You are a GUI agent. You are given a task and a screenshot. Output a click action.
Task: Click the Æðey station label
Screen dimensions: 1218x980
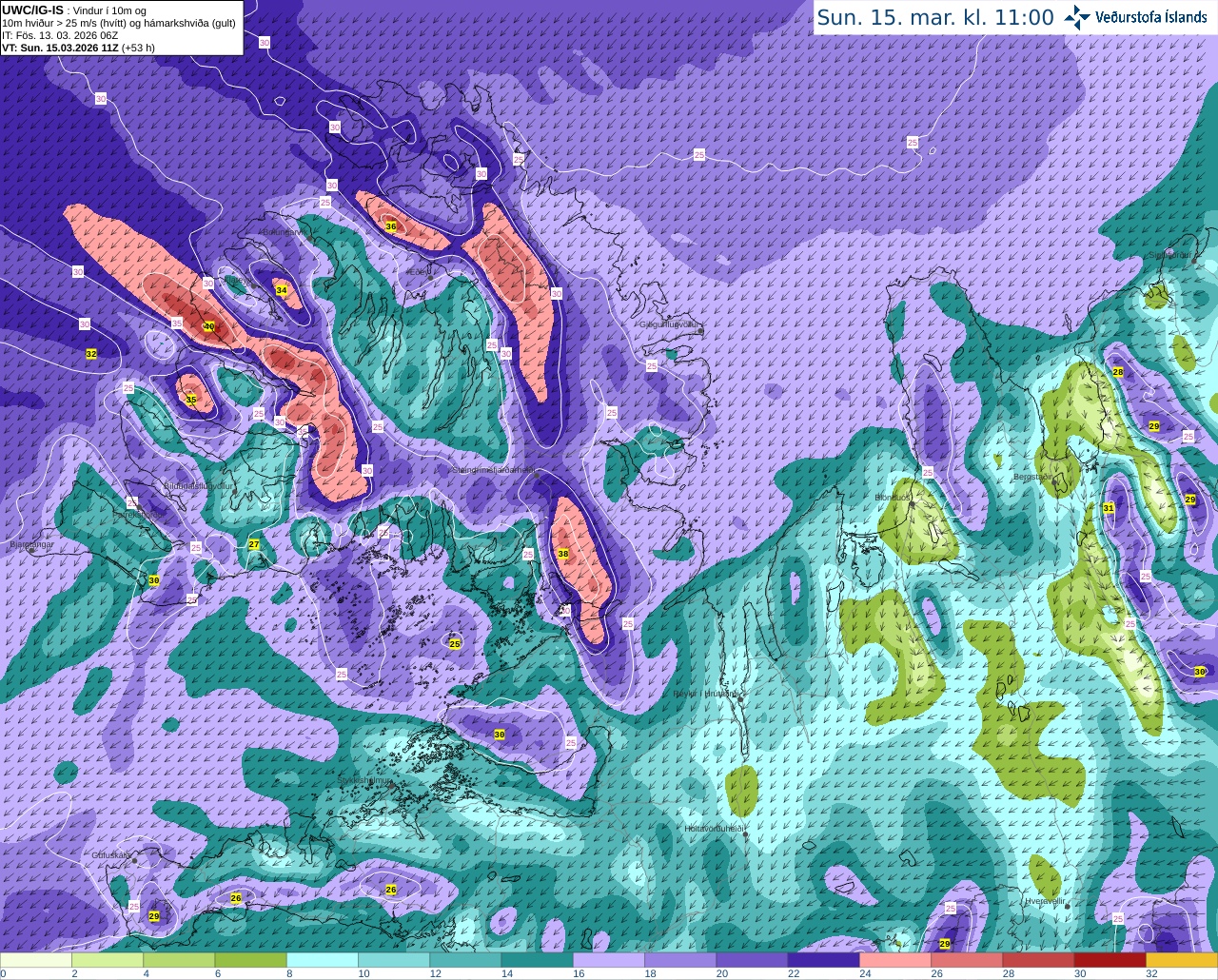419,272
